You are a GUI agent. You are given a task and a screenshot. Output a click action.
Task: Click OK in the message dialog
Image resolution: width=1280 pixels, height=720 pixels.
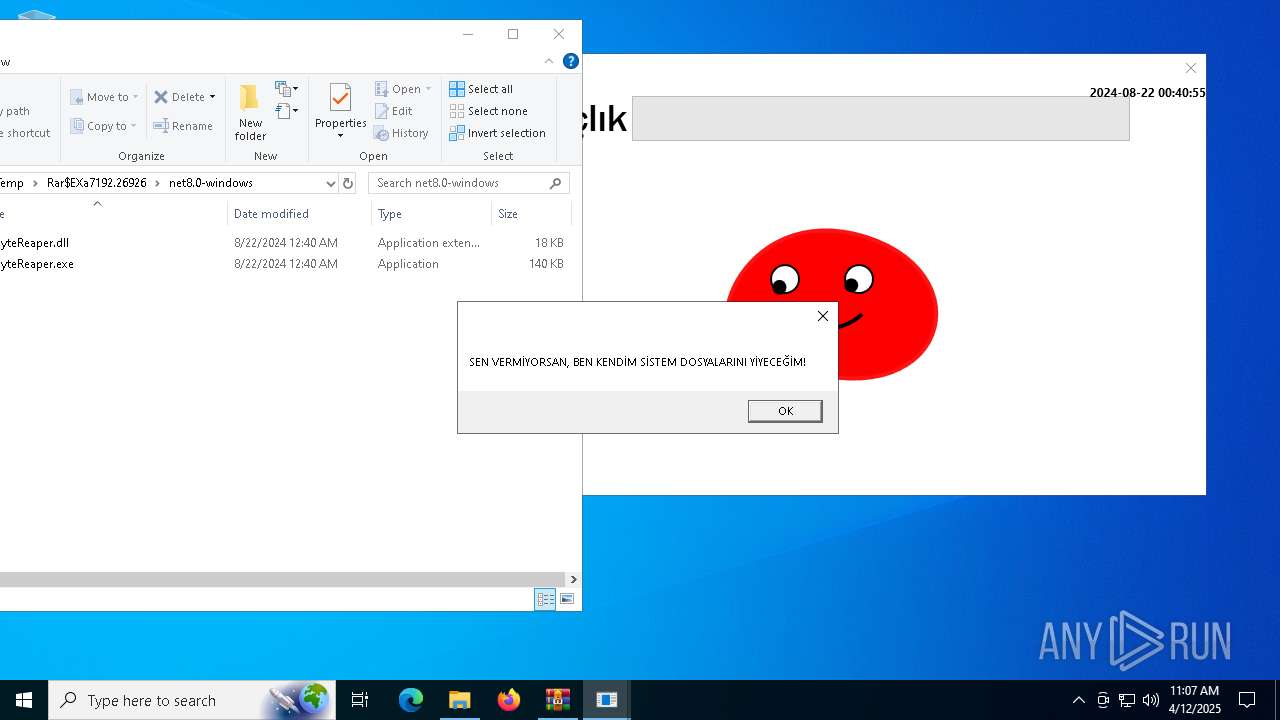[785, 411]
